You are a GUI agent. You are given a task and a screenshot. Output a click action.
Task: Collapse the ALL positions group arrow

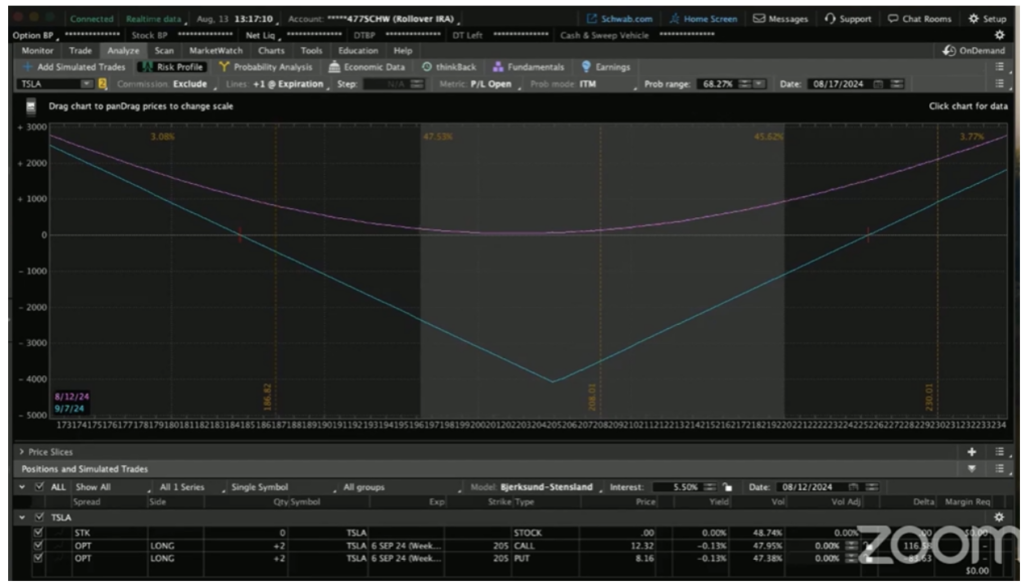[x=23, y=487]
